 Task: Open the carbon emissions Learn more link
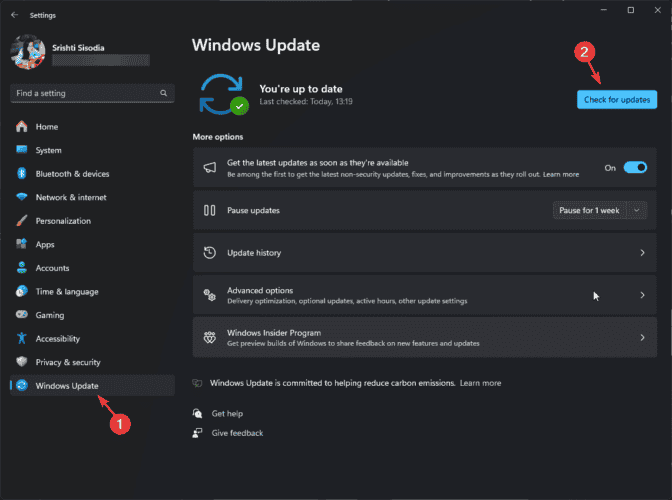480,383
